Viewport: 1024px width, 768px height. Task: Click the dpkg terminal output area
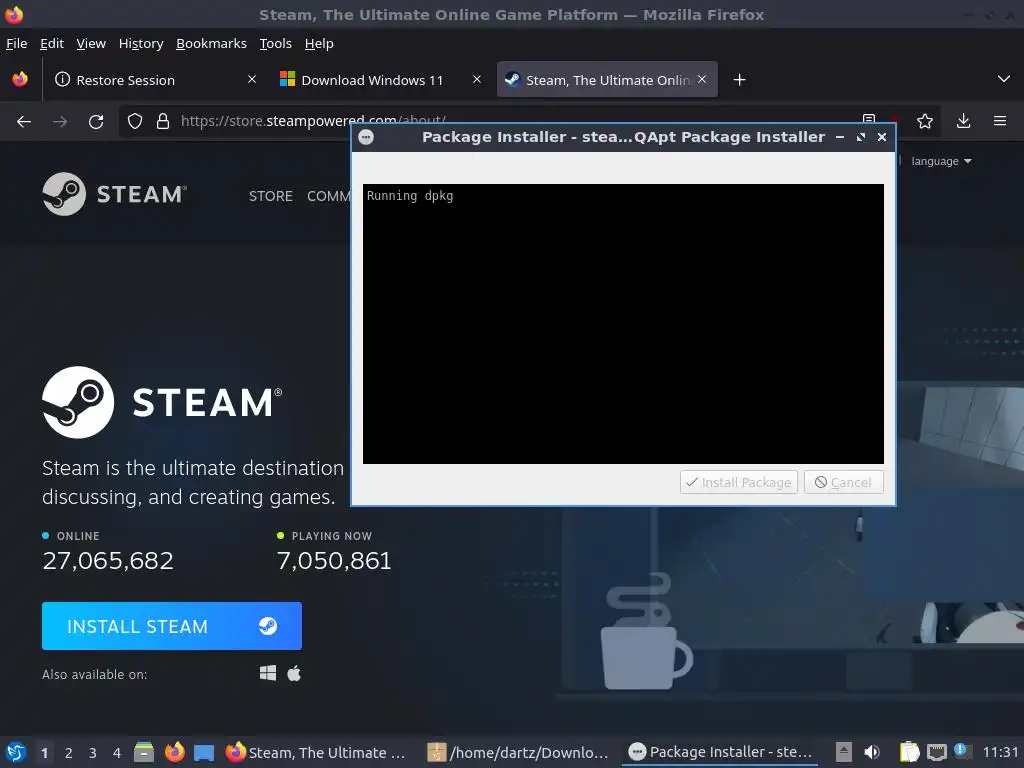pos(623,324)
